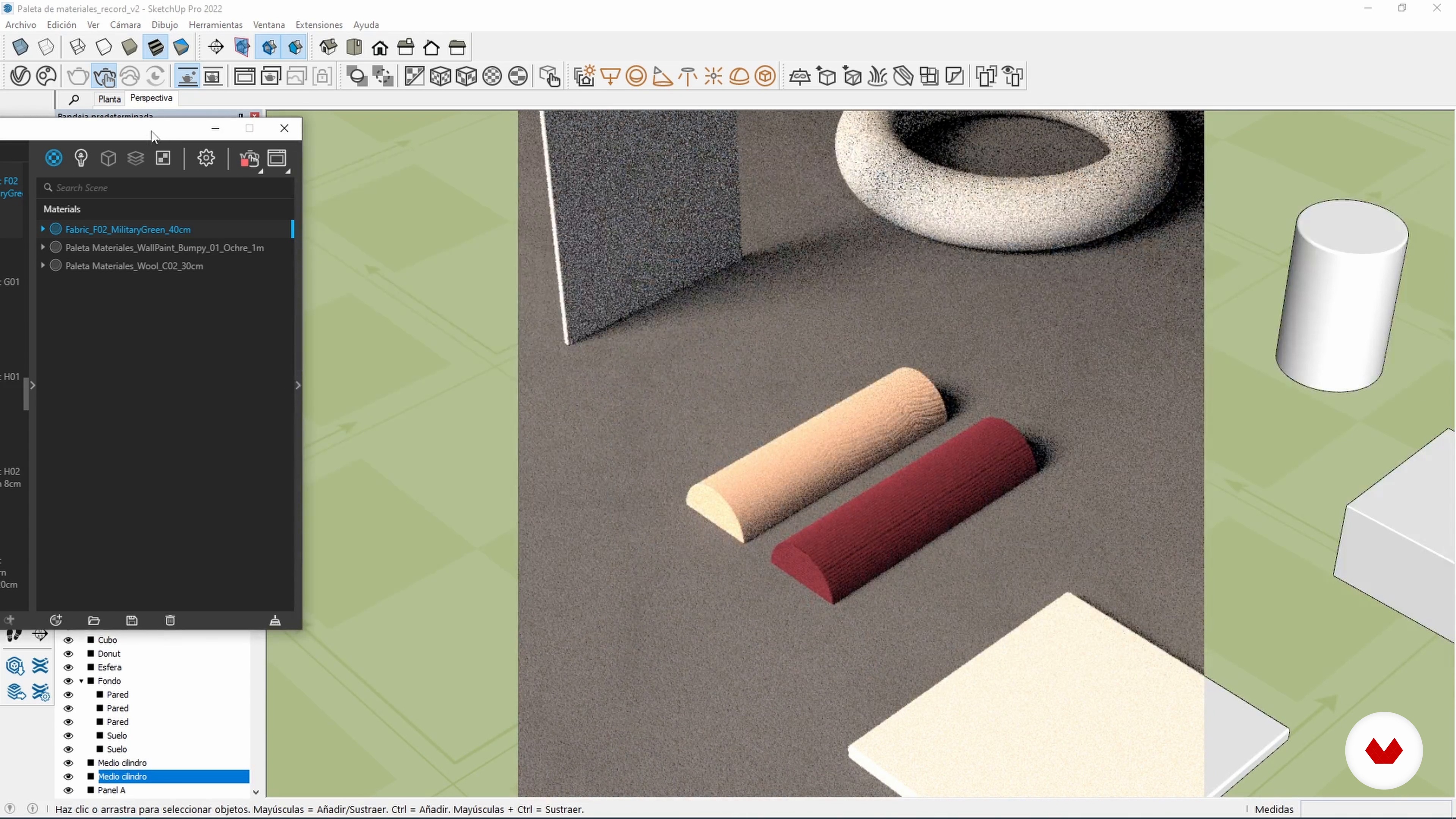Show the V-Ray Frame Buffer window
This screenshot has width=1456, height=819.
pyautogui.click(x=245, y=76)
